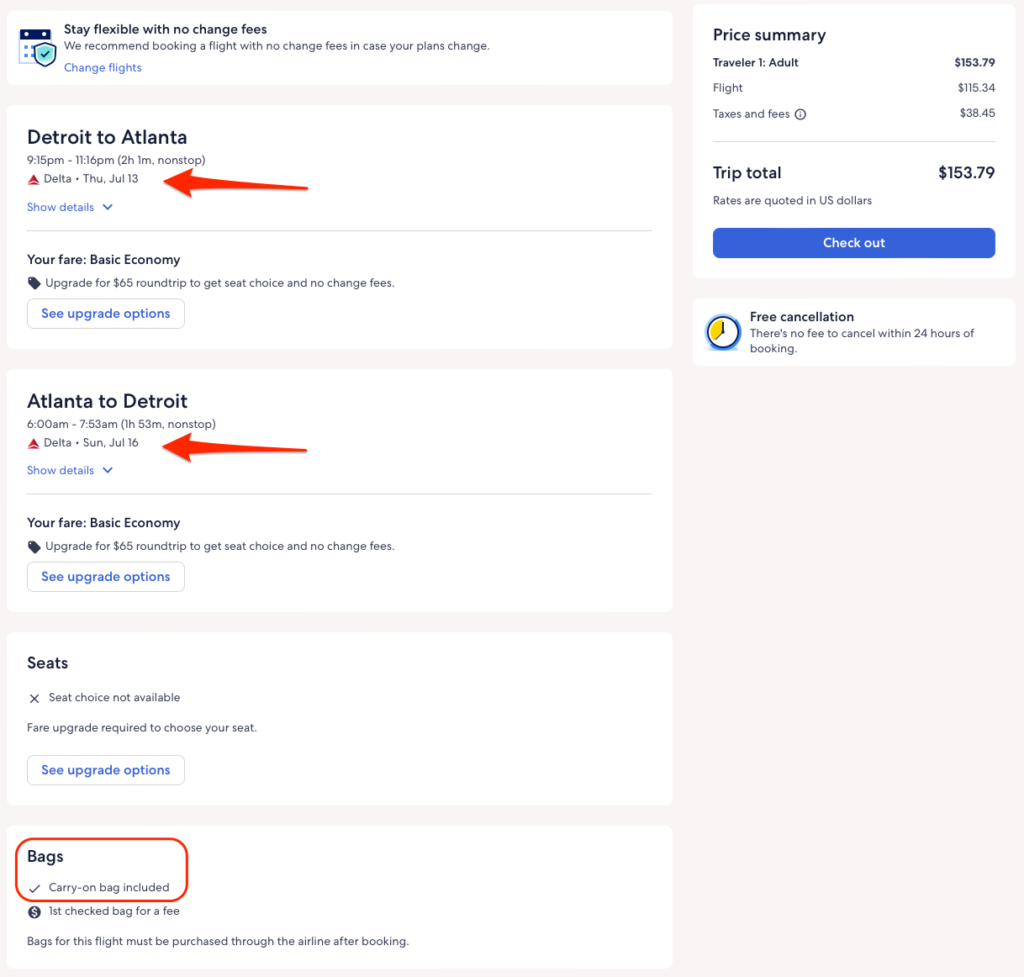Screen dimensions: 1024x977
Task: Click Delta logo on Detroit to Atlanta flight
Action: pos(33,179)
